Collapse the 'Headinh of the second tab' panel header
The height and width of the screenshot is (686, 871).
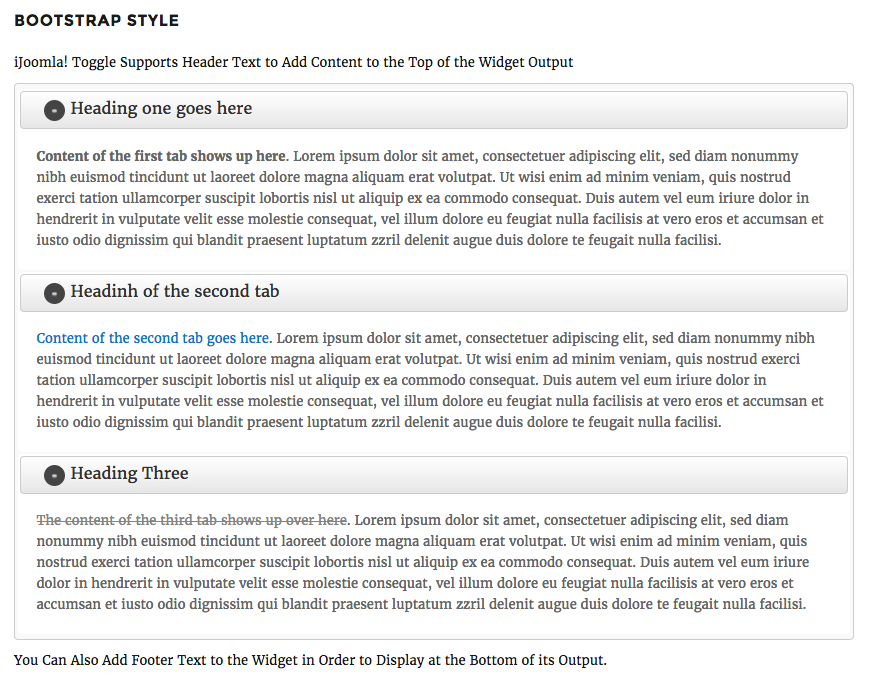pos(434,293)
